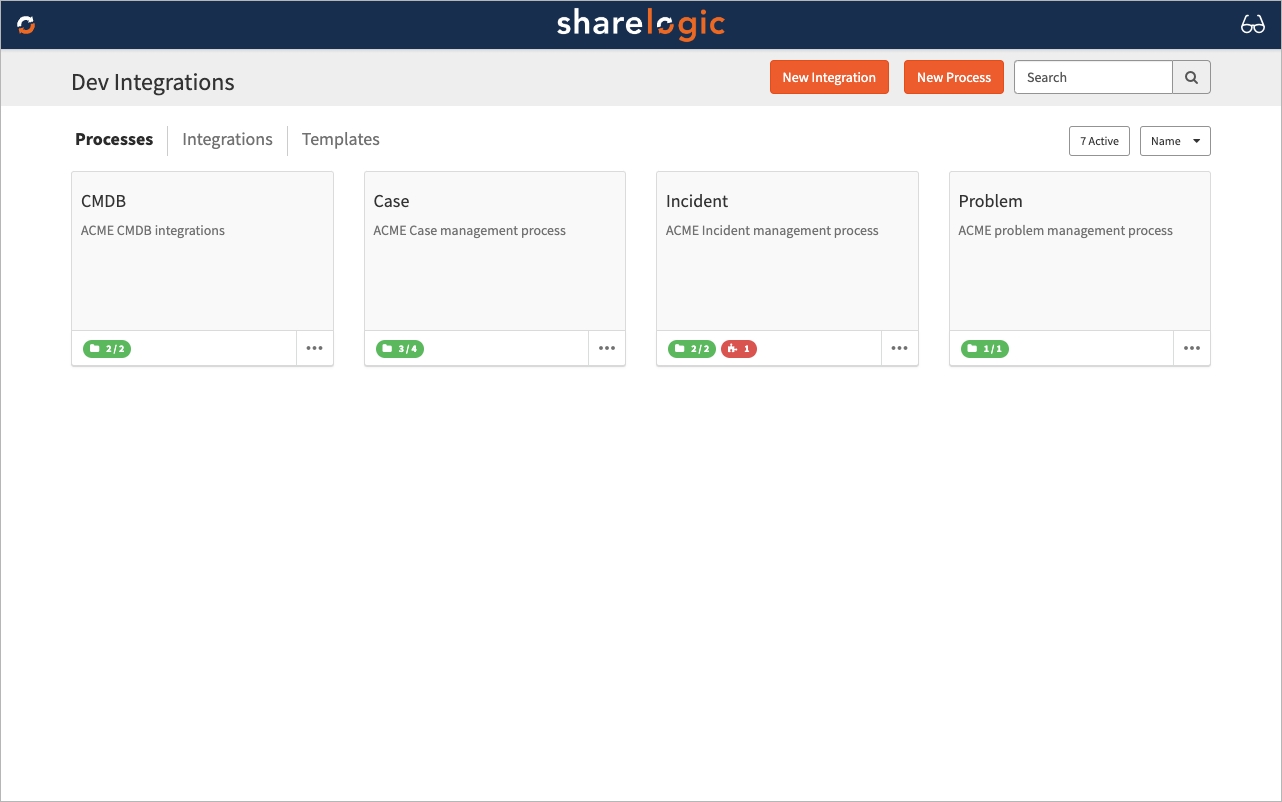Click the green 1/1 badge on Problem

pyautogui.click(x=985, y=349)
